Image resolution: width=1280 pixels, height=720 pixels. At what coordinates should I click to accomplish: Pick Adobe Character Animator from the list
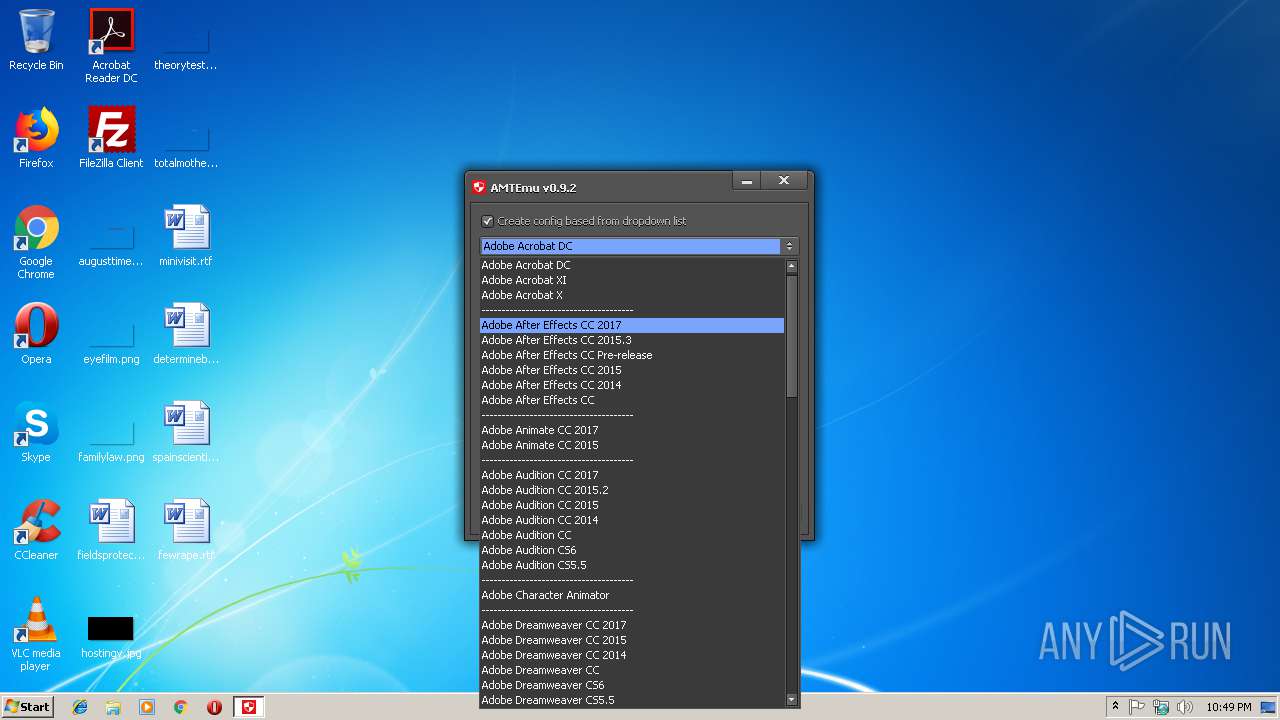632,595
